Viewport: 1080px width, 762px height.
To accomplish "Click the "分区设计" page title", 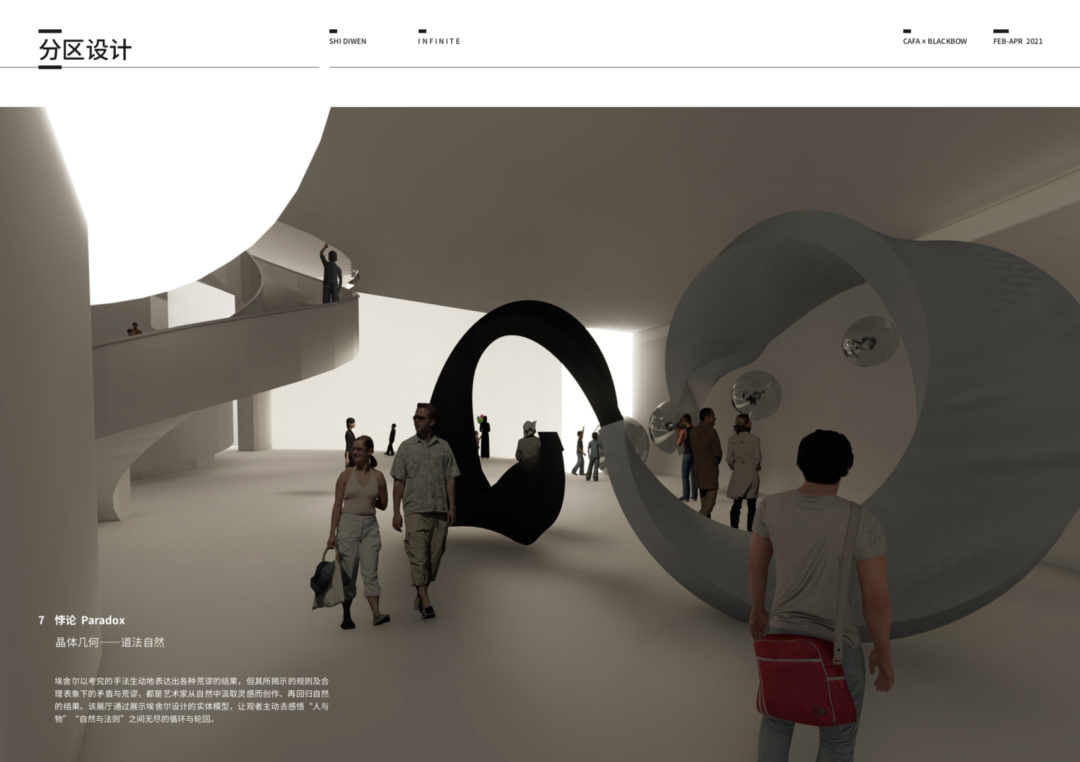I will (85, 50).
